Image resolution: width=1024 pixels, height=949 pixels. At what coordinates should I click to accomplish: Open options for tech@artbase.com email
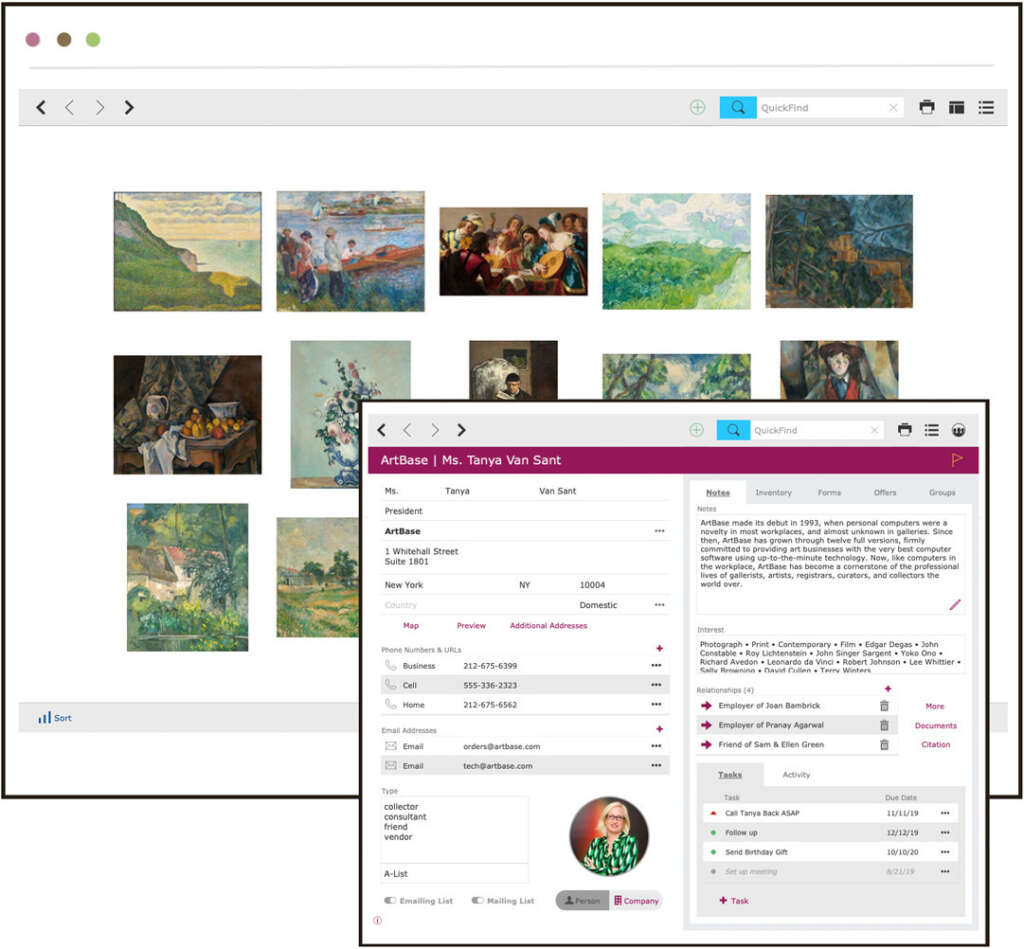656,765
